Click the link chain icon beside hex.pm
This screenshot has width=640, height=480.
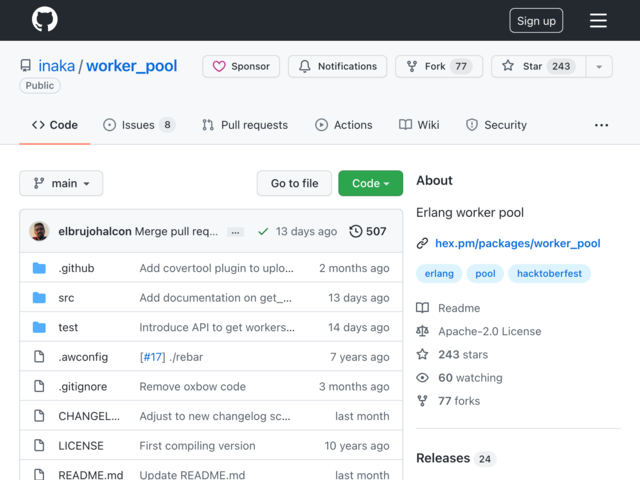[422, 243]
